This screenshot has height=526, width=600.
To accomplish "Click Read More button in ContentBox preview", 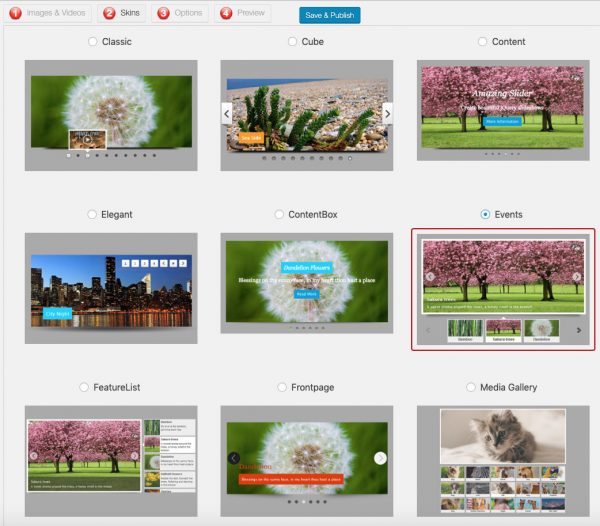I will click(x=306, y=294).
